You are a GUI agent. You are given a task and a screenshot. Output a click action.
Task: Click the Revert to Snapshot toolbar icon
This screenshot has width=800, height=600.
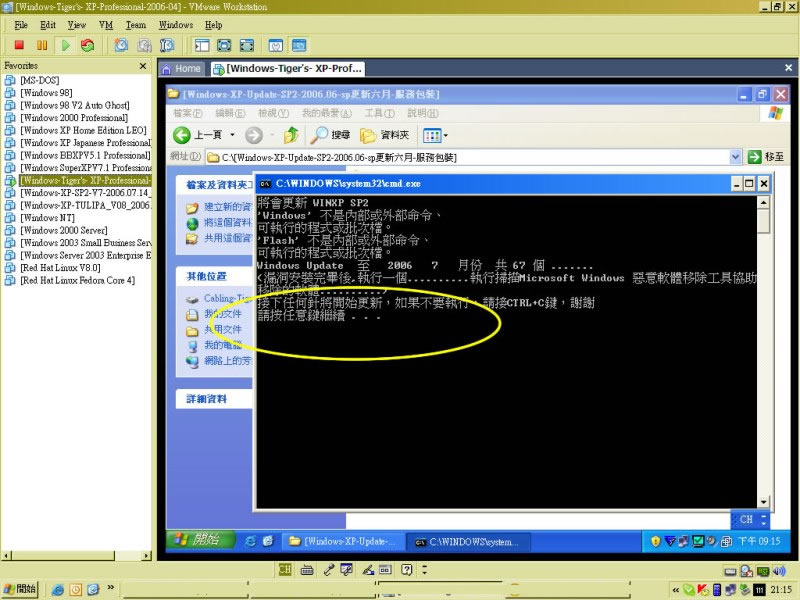(x=144, y=45)
